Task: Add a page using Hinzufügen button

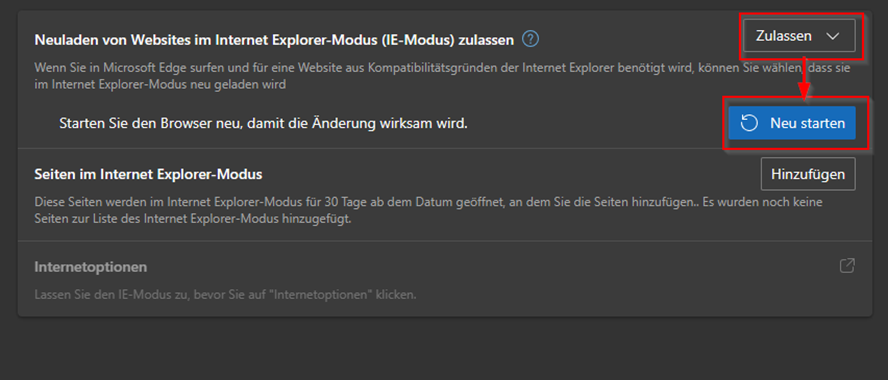Action: (808, 174)
